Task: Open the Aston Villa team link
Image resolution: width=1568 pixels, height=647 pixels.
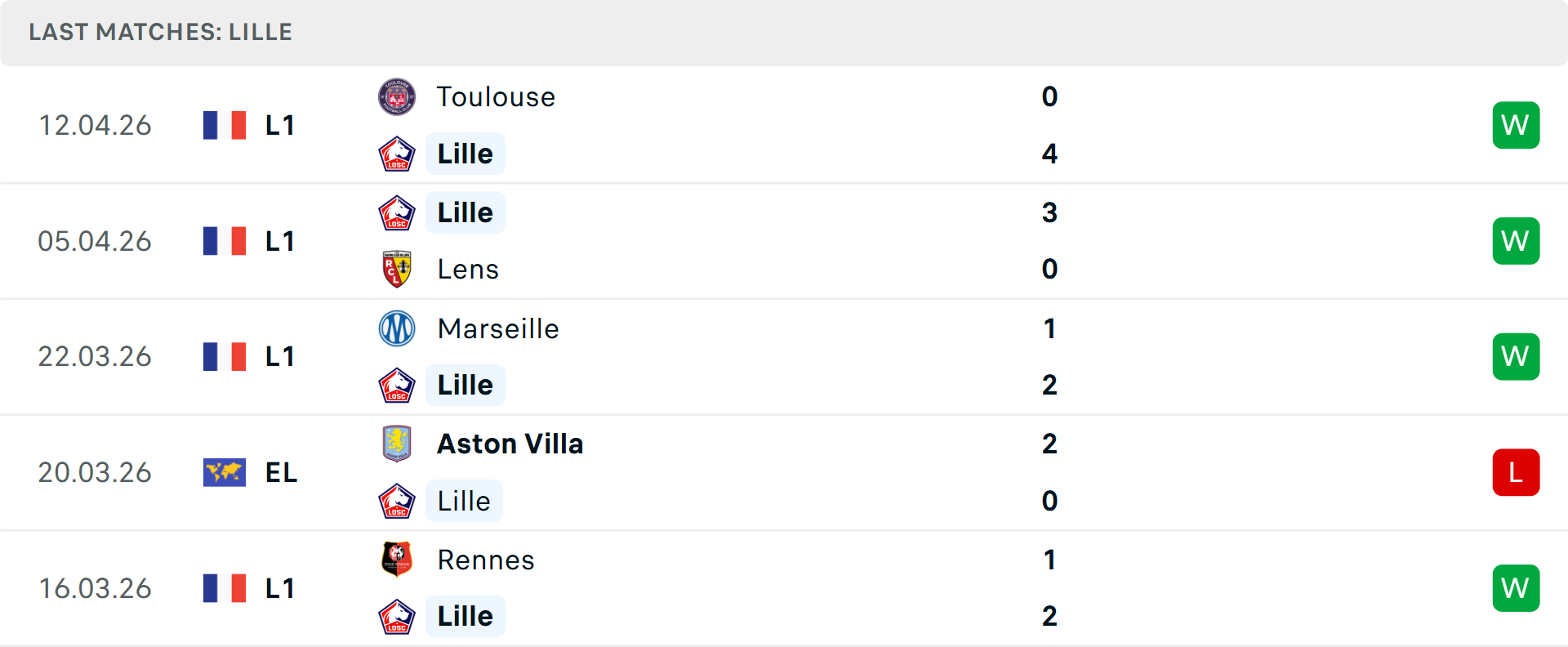Action: pos(510,444)
